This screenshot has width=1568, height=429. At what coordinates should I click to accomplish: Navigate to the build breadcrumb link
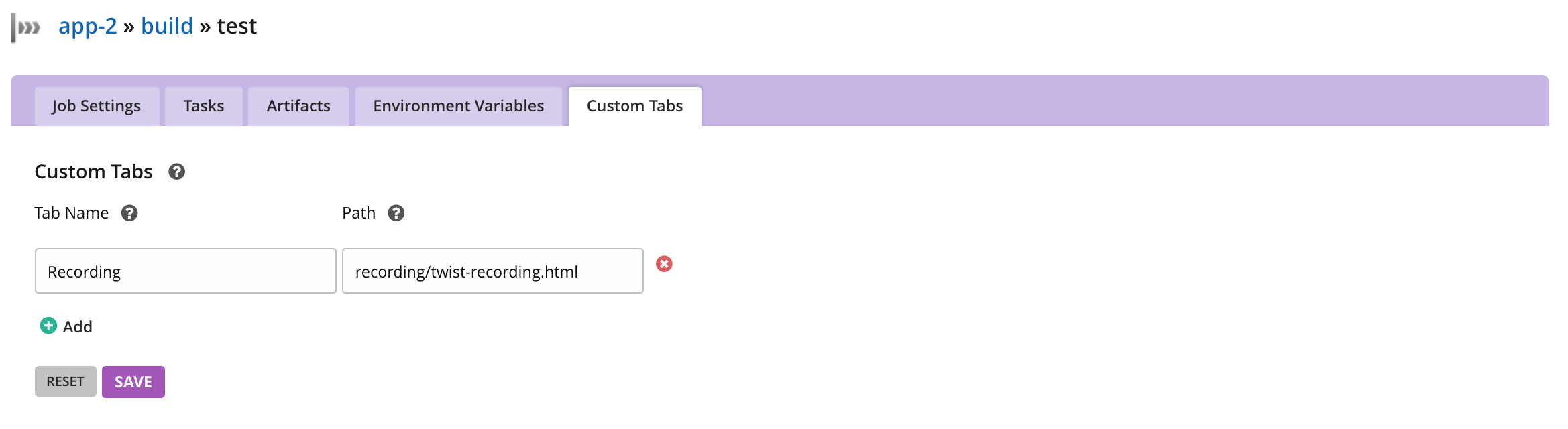(167, 26)
